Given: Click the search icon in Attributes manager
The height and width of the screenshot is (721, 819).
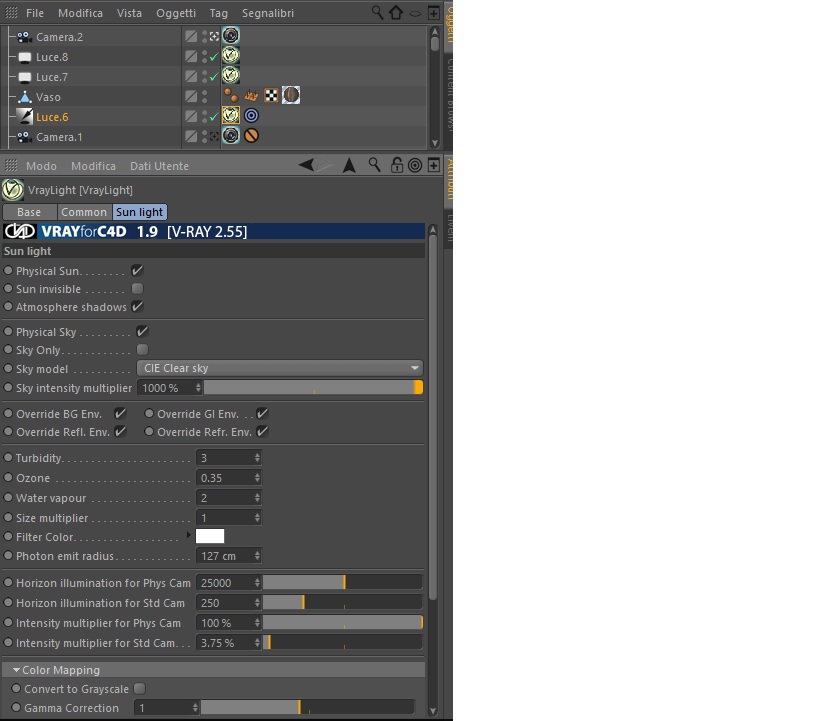Looking at the screenshot, I should pyautogui.click(x=374, y=165).
